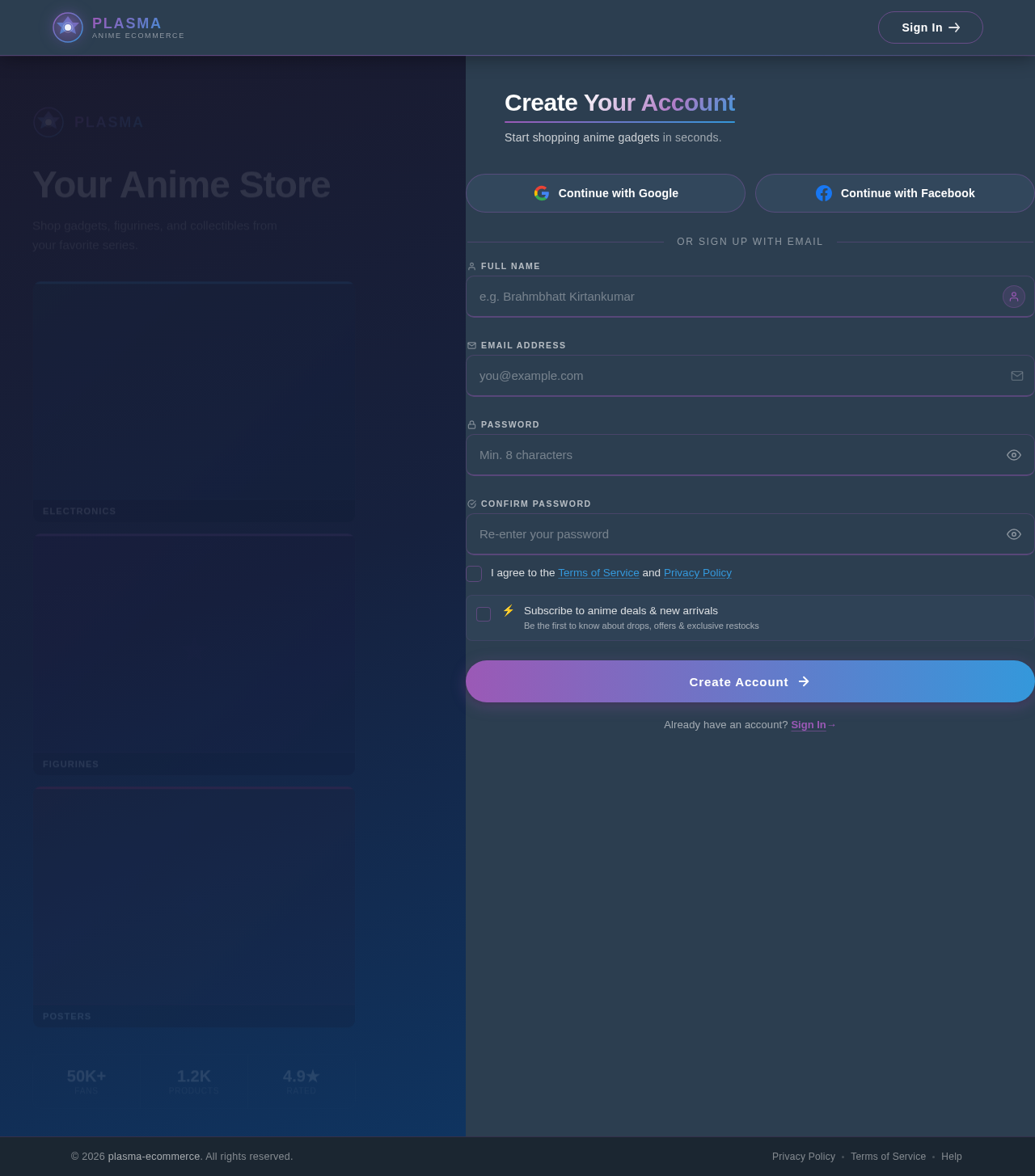Viewport: 1035px width, 1176px height.
Task: Click the "Create Your Account" heading
Action: (619, 103)
